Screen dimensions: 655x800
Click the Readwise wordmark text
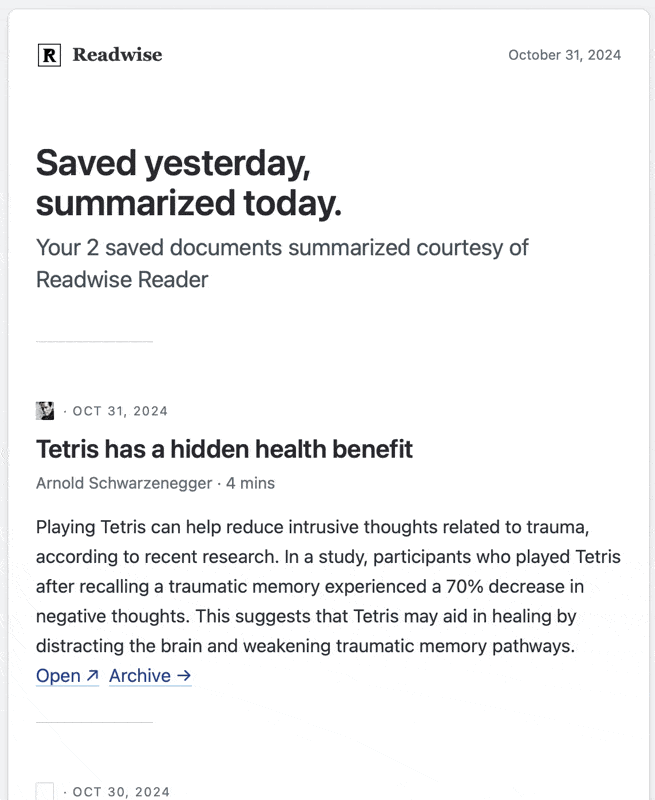point(117,55)
